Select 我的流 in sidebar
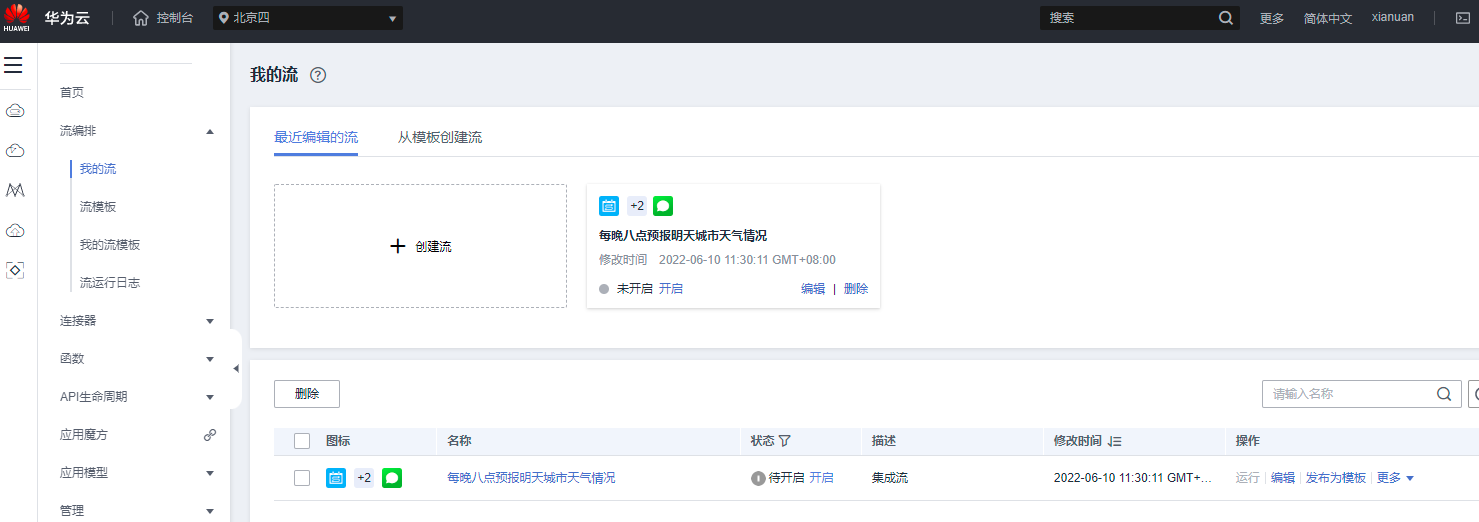This screenshot has width=1479, height=522. [98, 169]
